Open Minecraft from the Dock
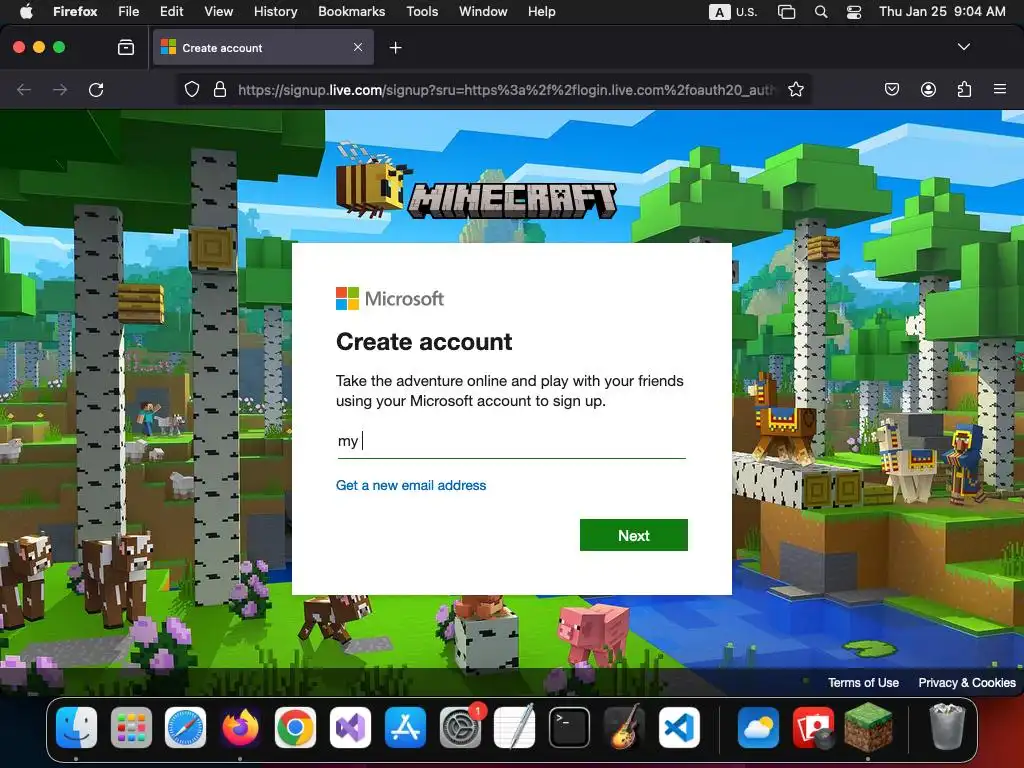 868,728
